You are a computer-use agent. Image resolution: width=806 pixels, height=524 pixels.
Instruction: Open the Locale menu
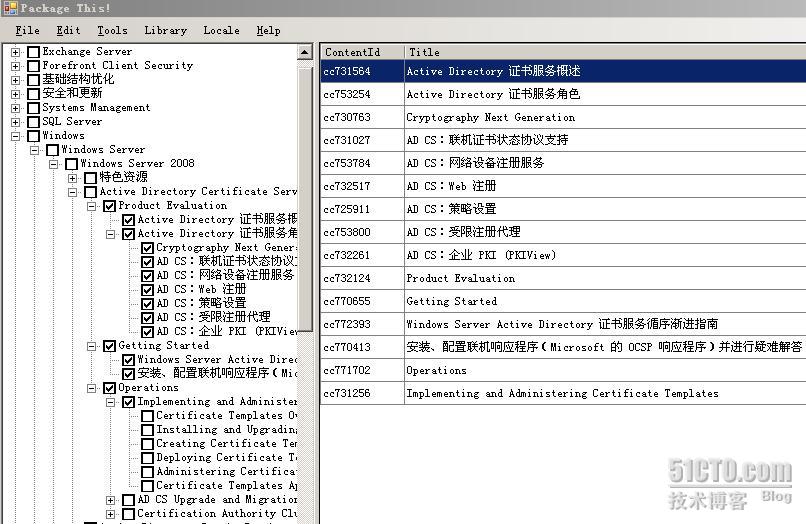click(x=221, y=31)
